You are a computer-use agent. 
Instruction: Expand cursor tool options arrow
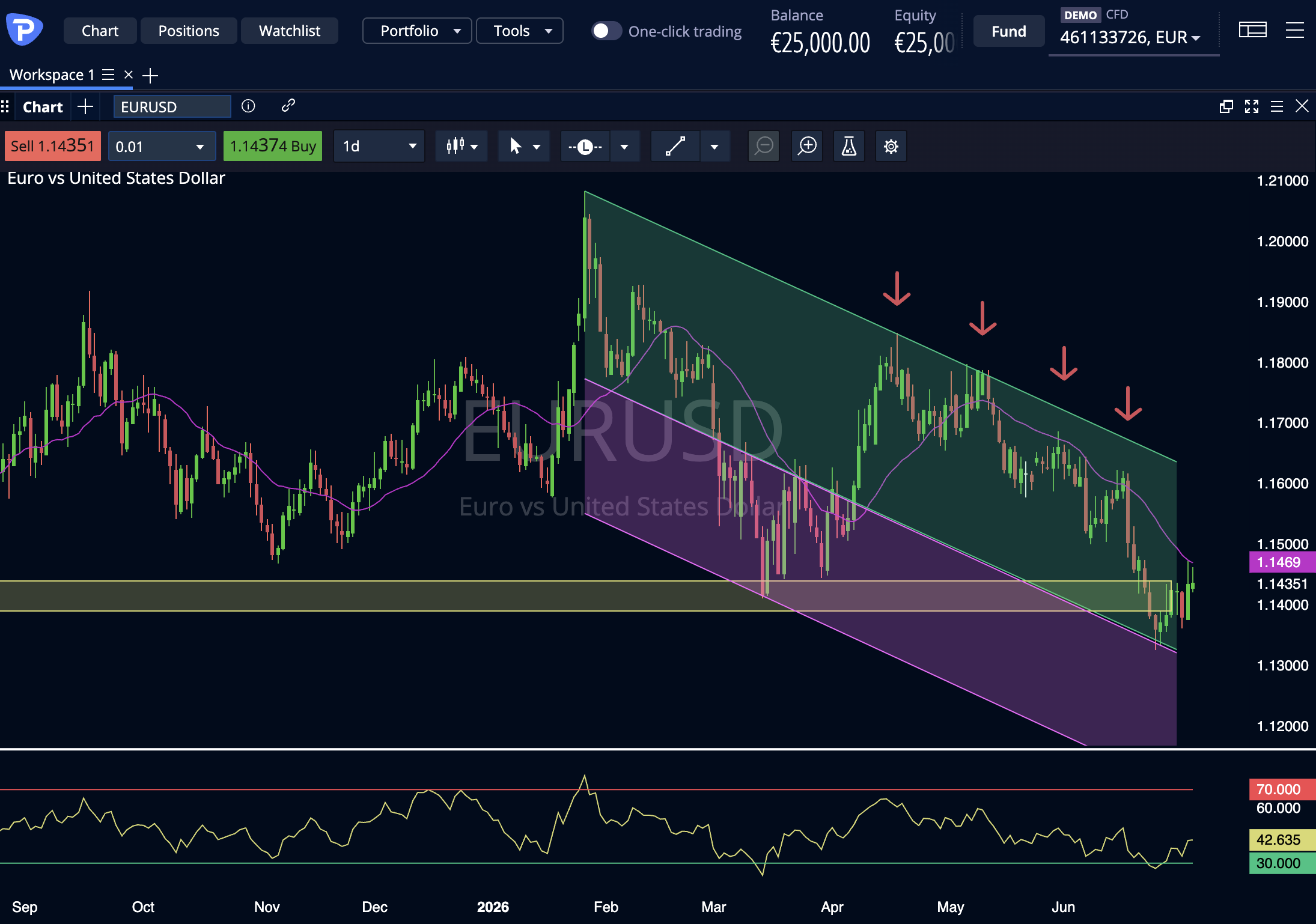coord(537,147)
